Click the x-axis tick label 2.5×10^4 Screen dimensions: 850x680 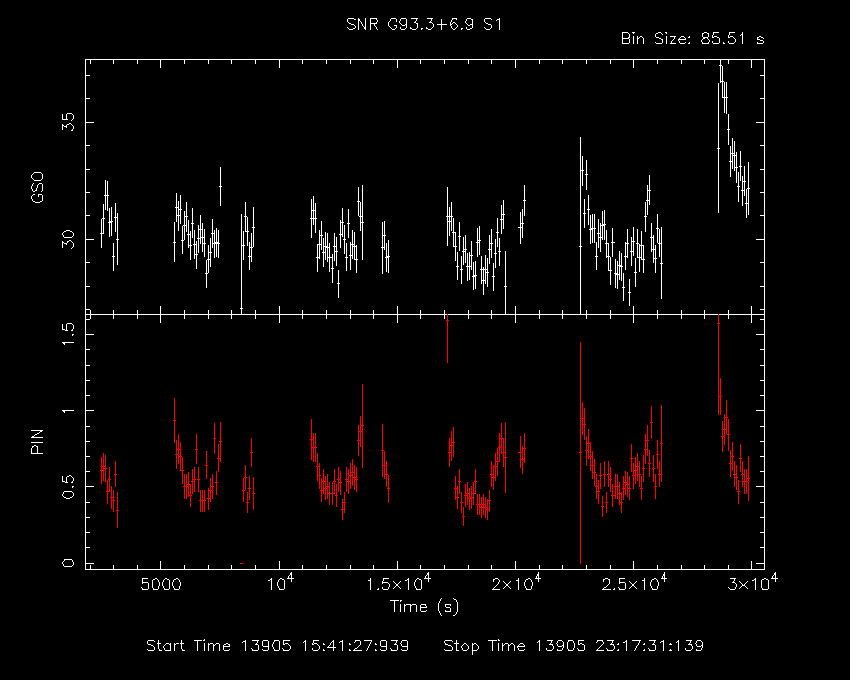(634, 583)
